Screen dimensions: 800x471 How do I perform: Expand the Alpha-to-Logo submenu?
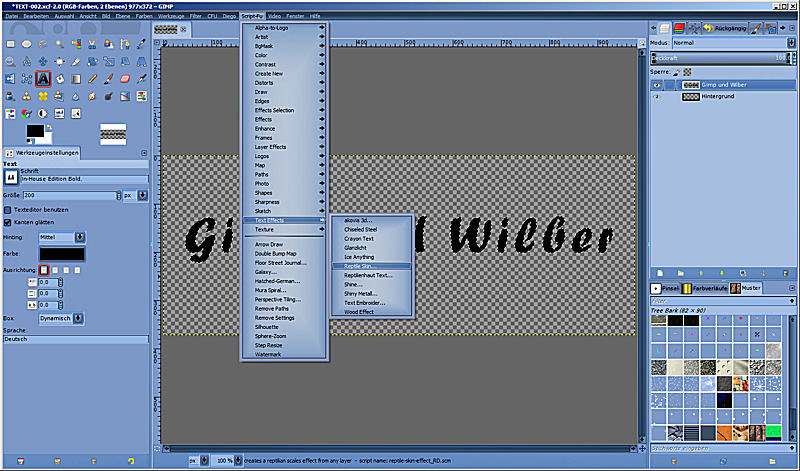[284, 28]
